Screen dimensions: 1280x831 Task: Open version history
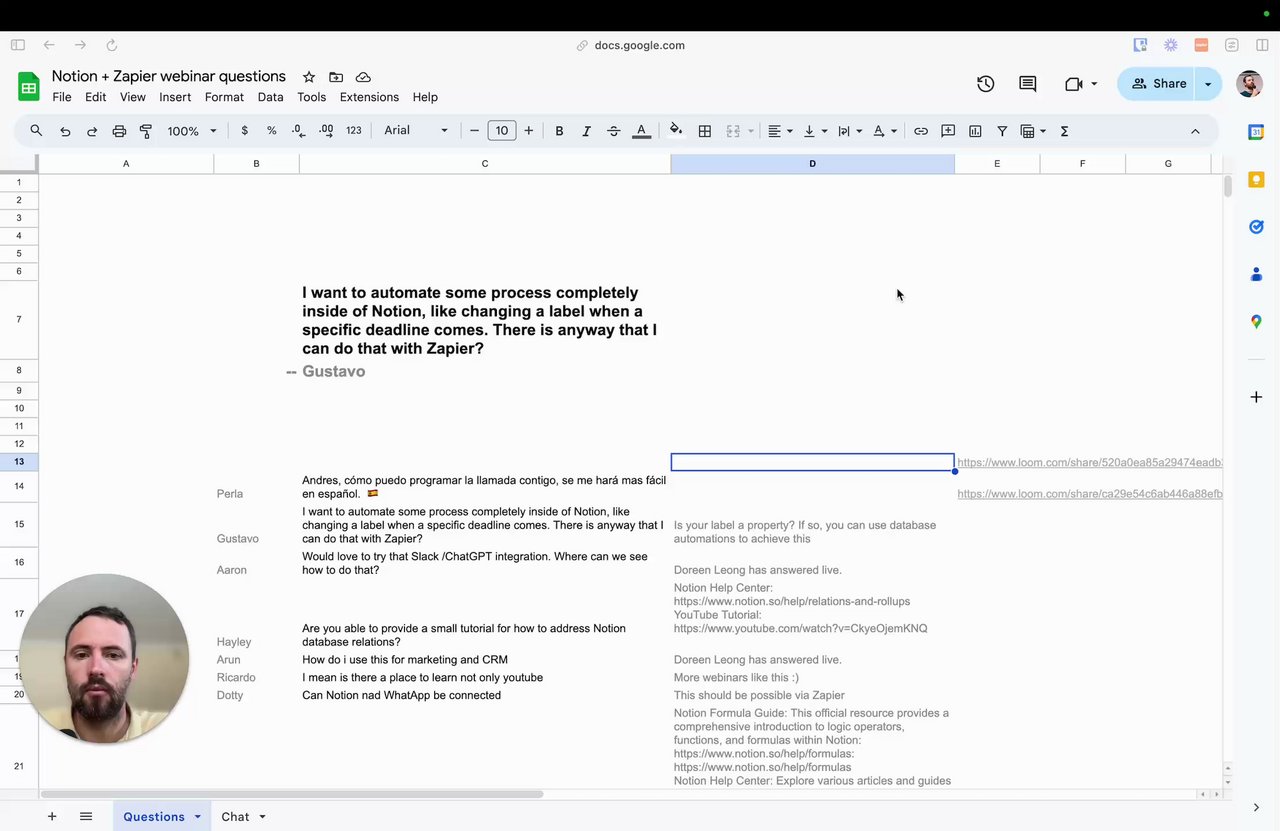click(986, 84)
